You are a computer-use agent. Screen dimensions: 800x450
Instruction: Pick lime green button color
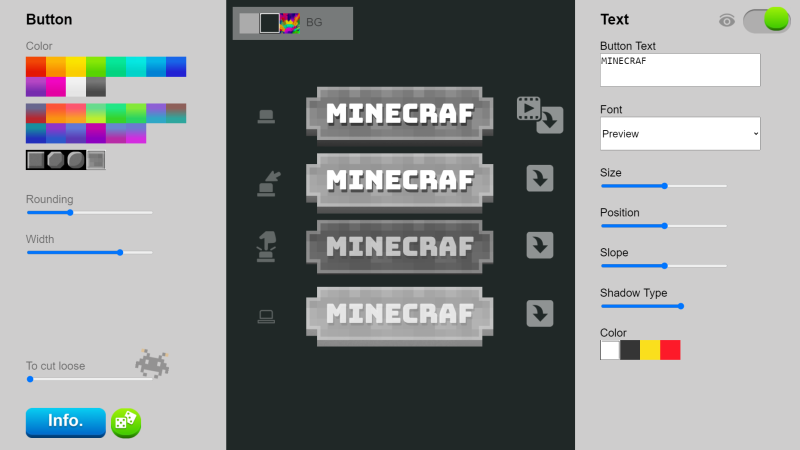[95, 67]
